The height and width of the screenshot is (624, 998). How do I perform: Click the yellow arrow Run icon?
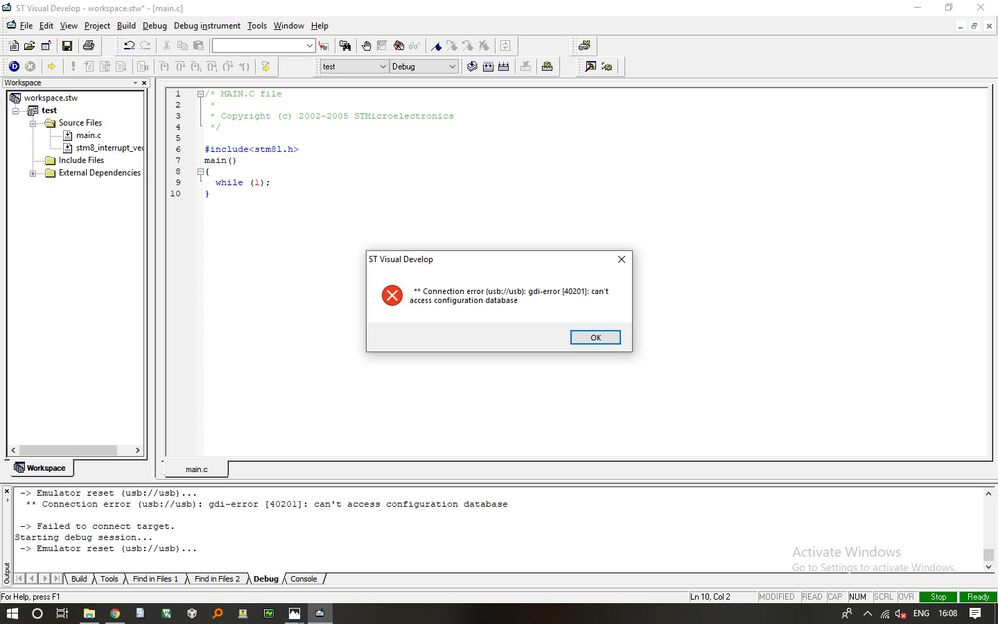click(x=52, y=66)
